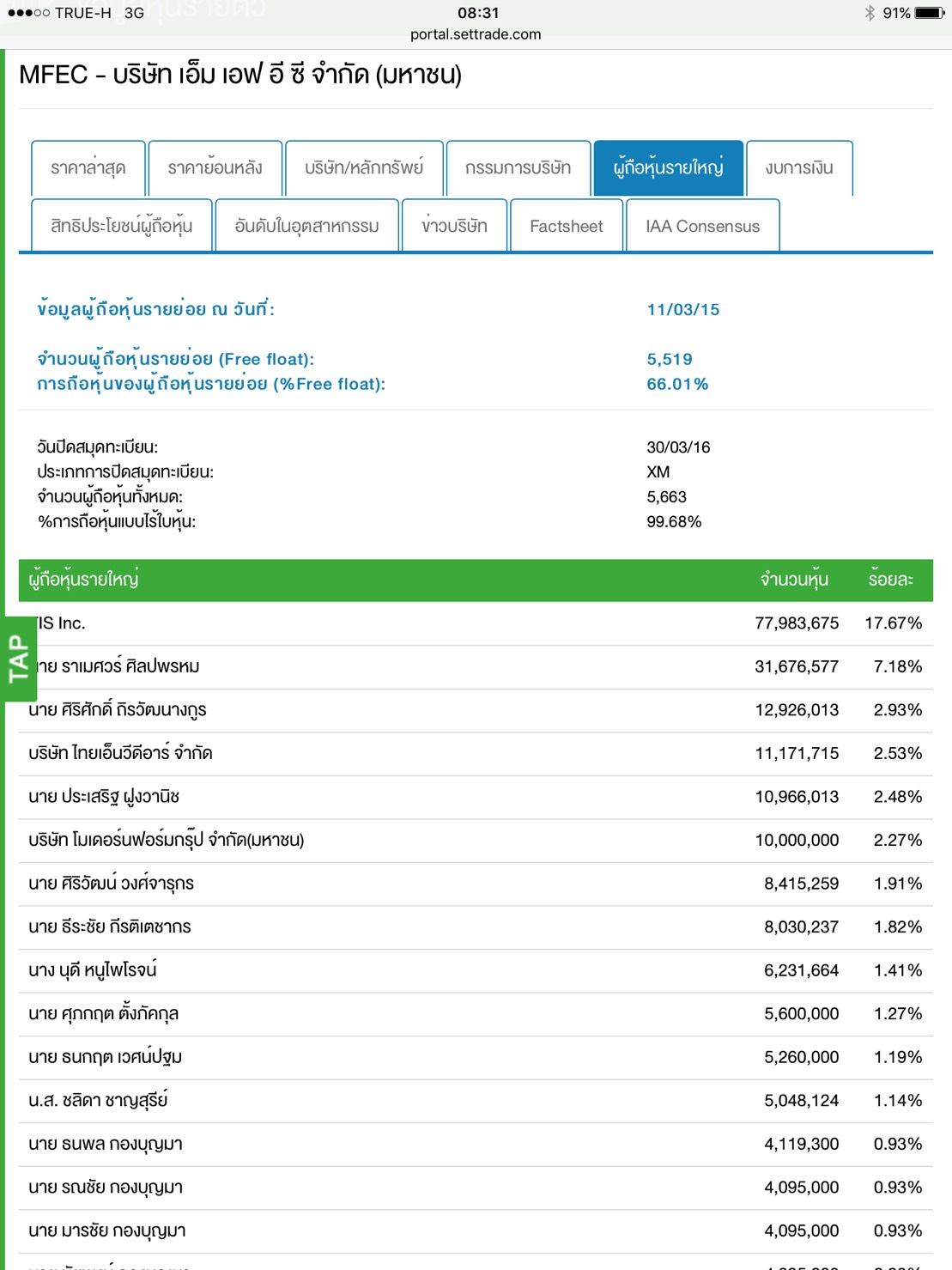Switch to ราคาย้อนหลัง tab
Screen dimensions: 952x1270
[x=215, y=168]
